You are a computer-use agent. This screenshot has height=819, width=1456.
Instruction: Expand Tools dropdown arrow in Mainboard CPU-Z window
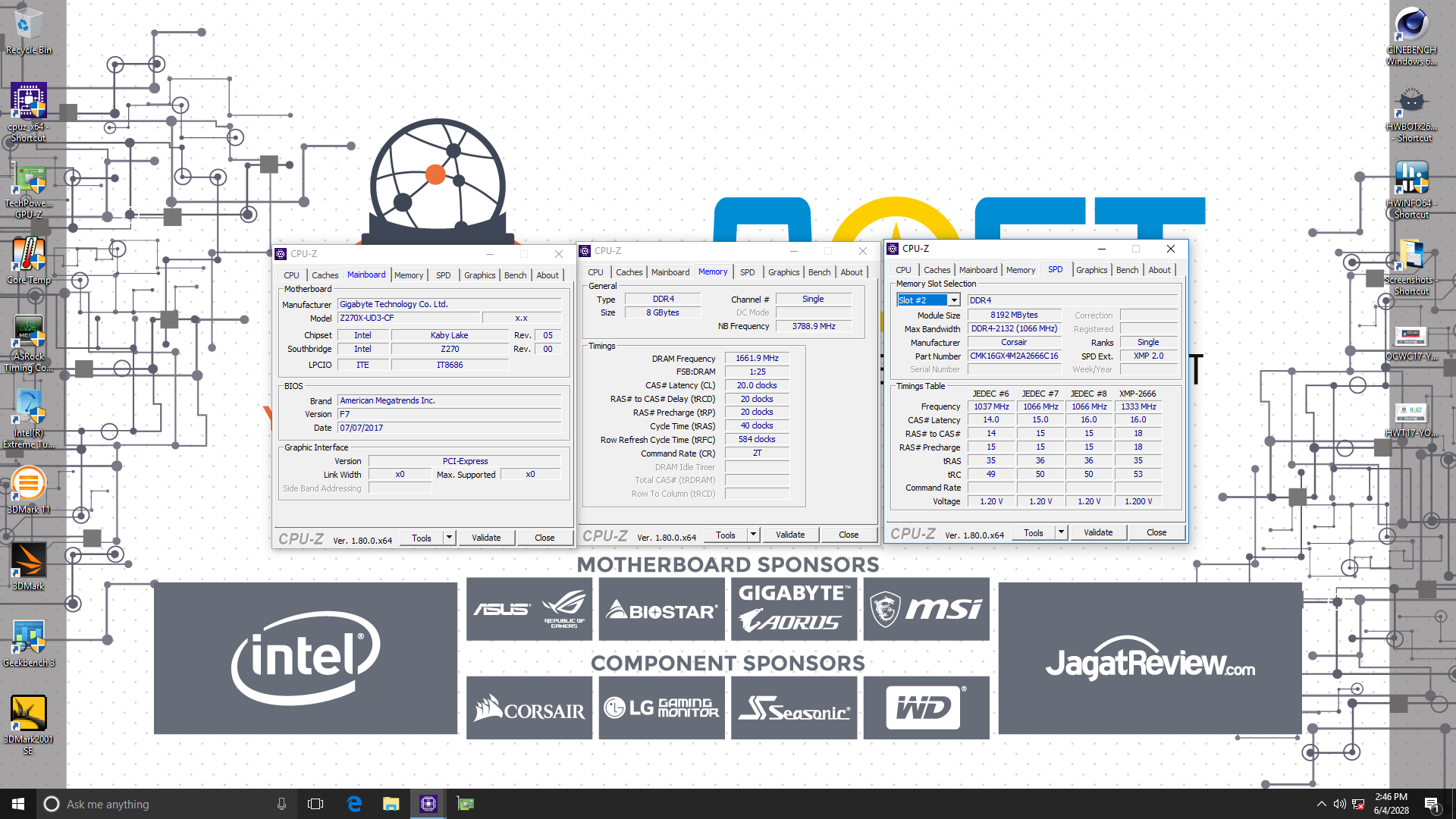pyautogui.click(x=449, y=538)
